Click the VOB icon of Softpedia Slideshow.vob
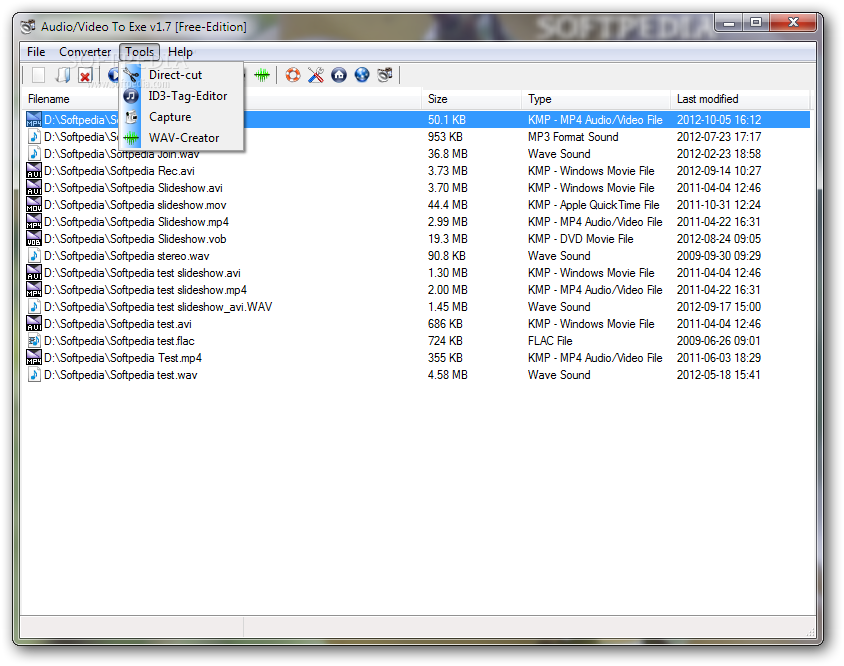844x666 pixels. coord(34,239)
